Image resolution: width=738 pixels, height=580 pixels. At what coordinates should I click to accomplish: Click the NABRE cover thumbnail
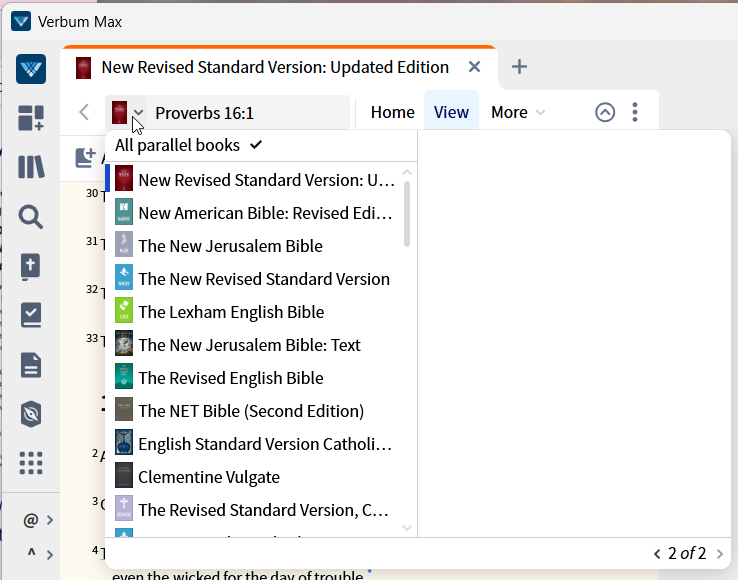point(124,212)
